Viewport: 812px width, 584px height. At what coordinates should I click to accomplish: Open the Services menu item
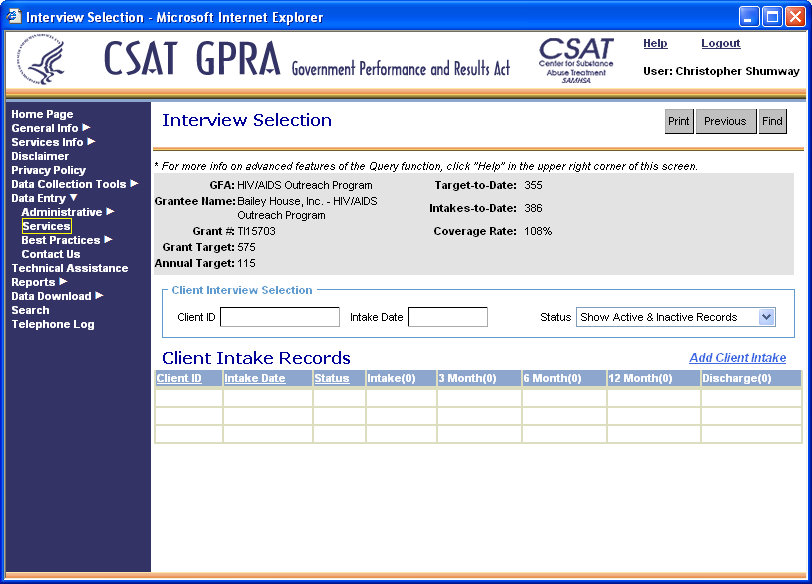[x=46, y=226]
